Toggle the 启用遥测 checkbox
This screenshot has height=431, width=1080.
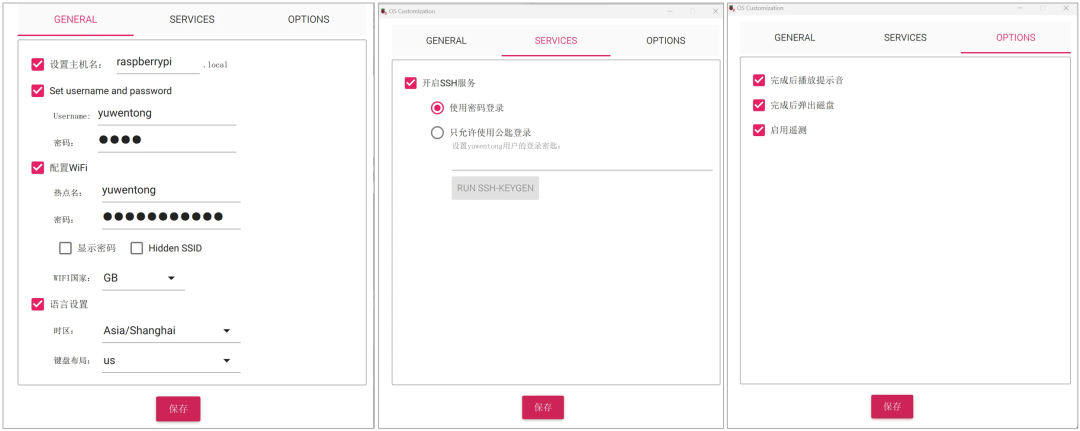point(759,129)
